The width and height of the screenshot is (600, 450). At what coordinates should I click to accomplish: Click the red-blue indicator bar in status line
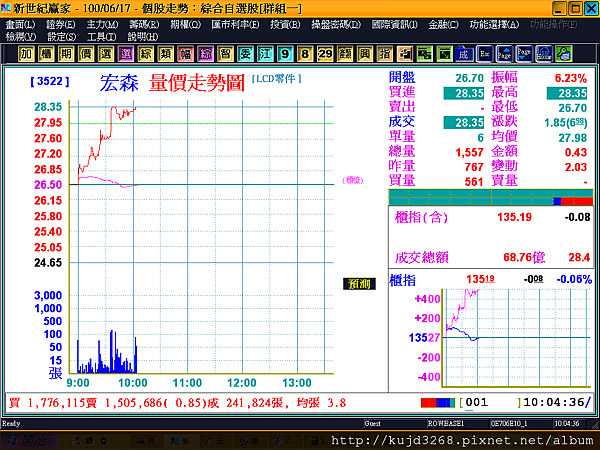pos(438,403)
